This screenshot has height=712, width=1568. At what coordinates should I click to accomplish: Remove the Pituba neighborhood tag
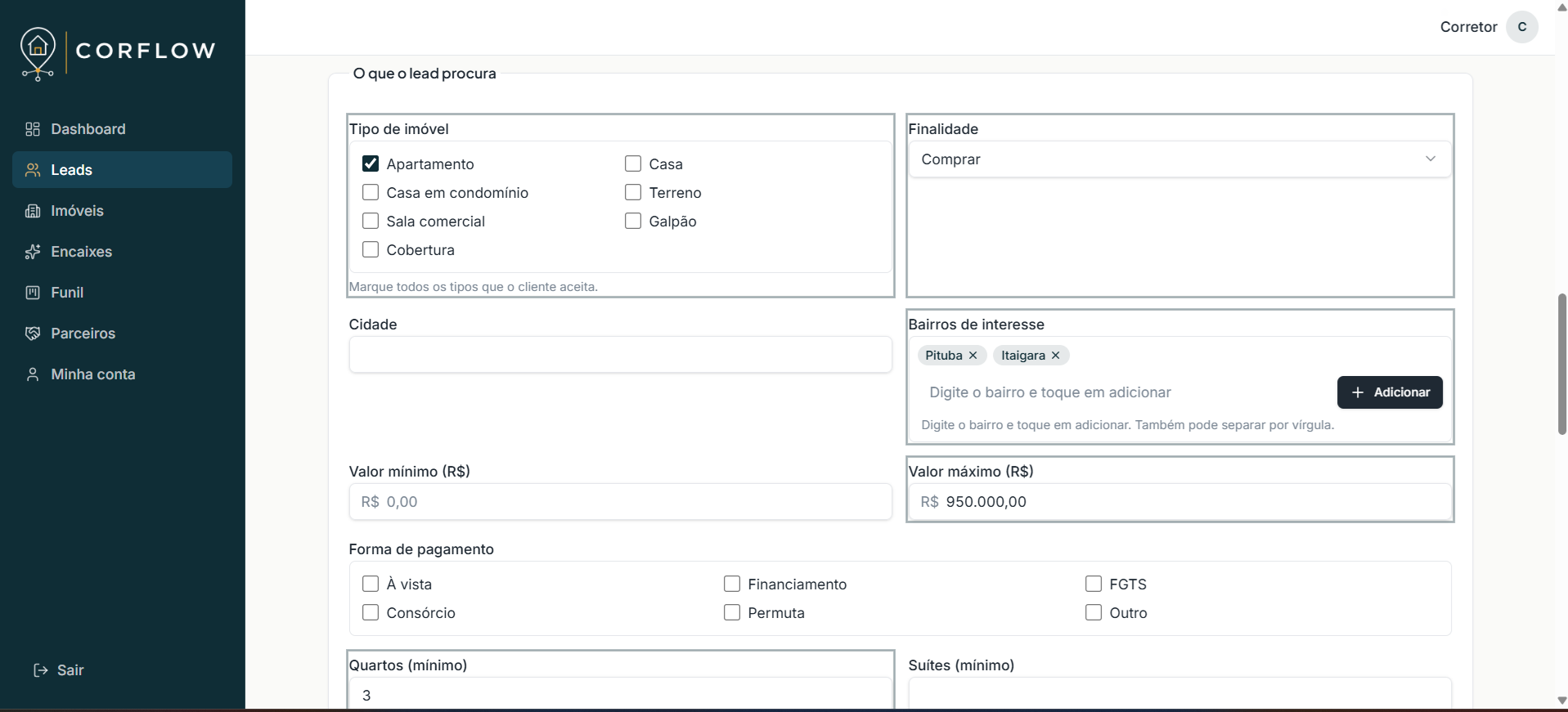[973, 356]
